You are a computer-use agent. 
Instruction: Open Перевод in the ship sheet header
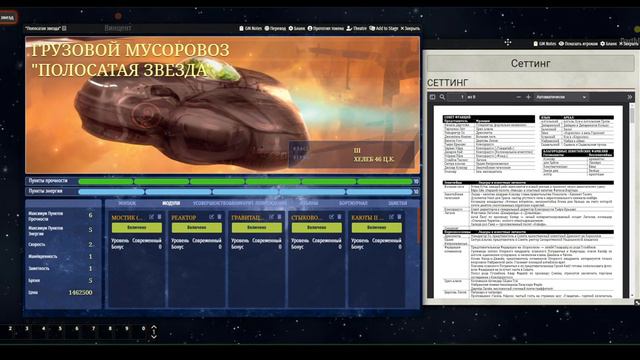click(x=276, y=28)
